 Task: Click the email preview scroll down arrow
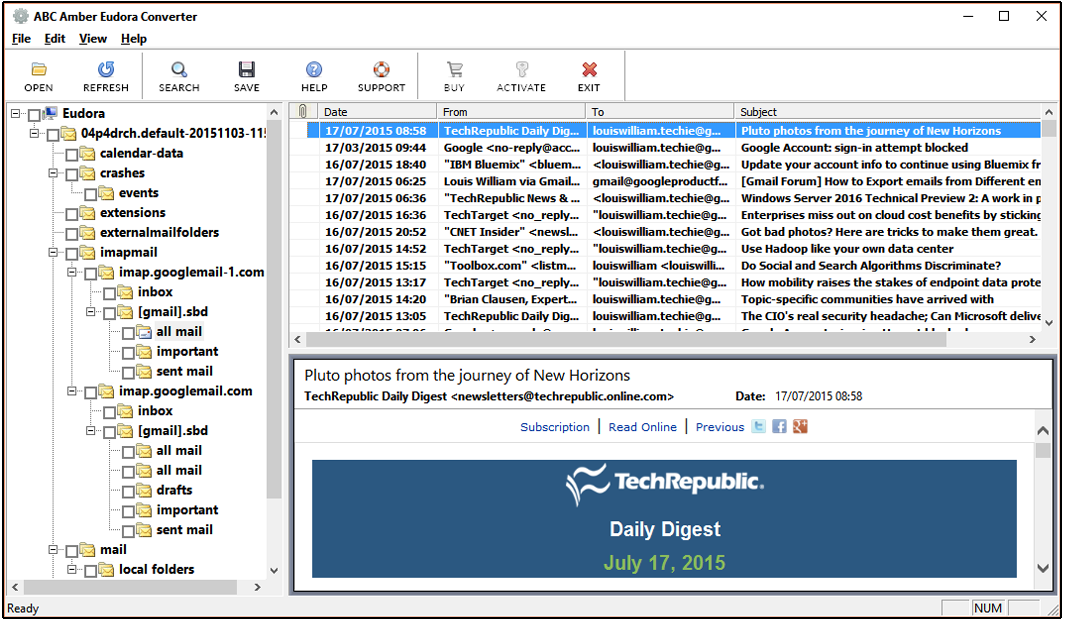point(1043,568)
